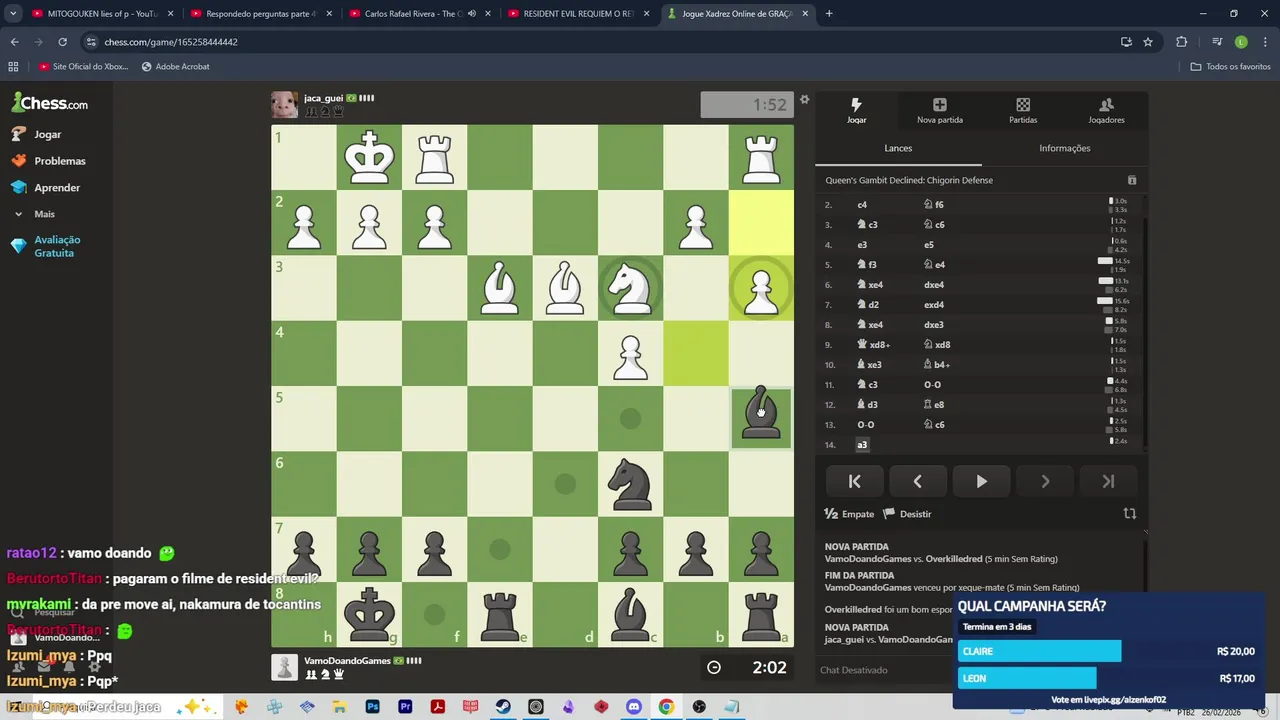
Task: Open tab search dropdown arrow
Action: [x=11, y=14]
